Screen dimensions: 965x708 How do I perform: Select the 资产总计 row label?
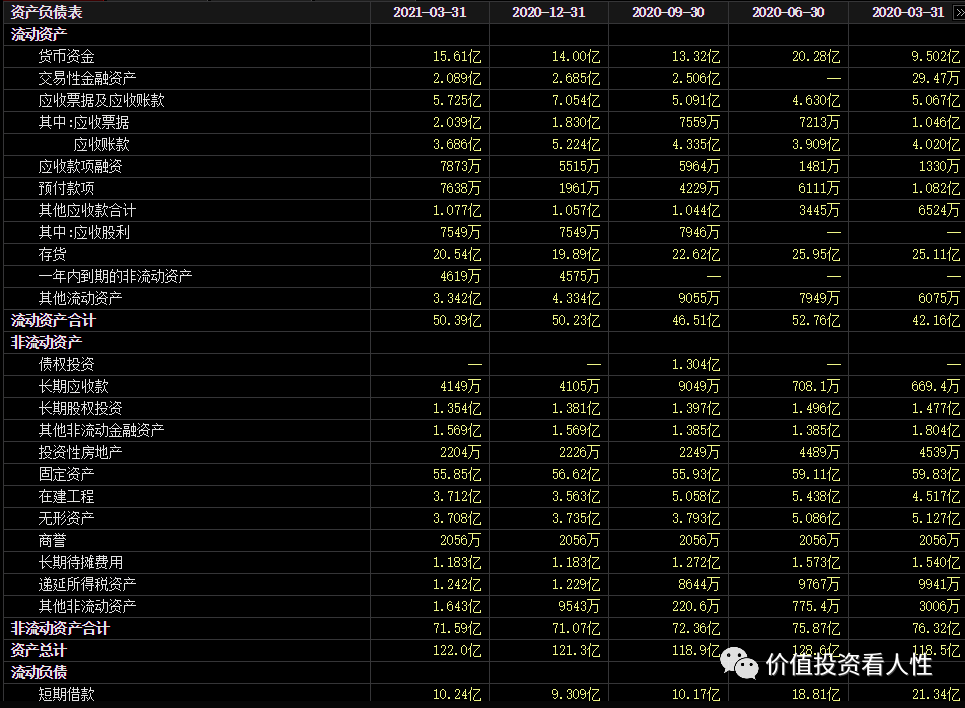point(39,651)
